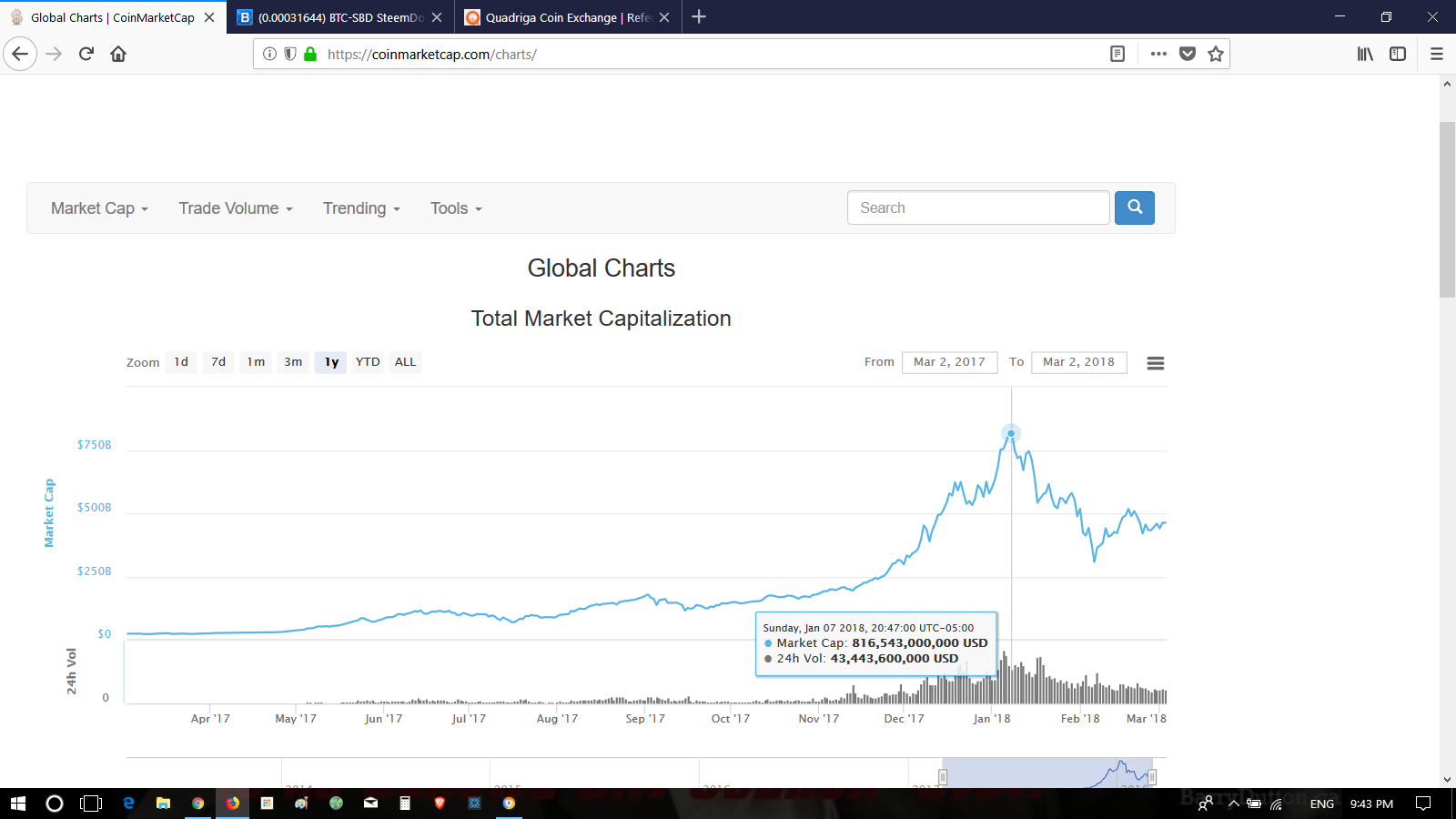Open a new browser tab
1456x819 pixels.
[x=699, y=17]
